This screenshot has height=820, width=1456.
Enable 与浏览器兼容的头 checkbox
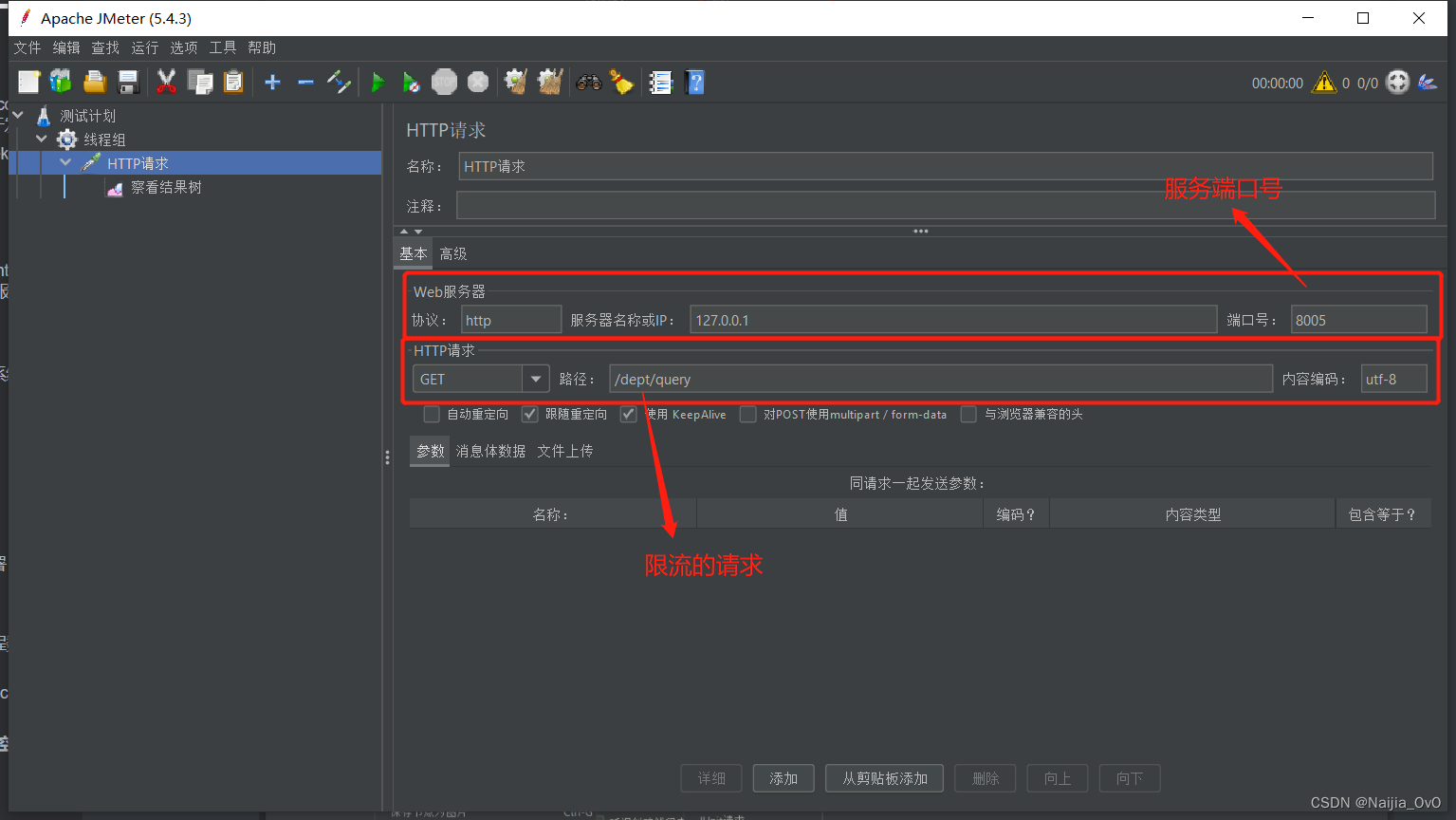[x=968, y=414]
